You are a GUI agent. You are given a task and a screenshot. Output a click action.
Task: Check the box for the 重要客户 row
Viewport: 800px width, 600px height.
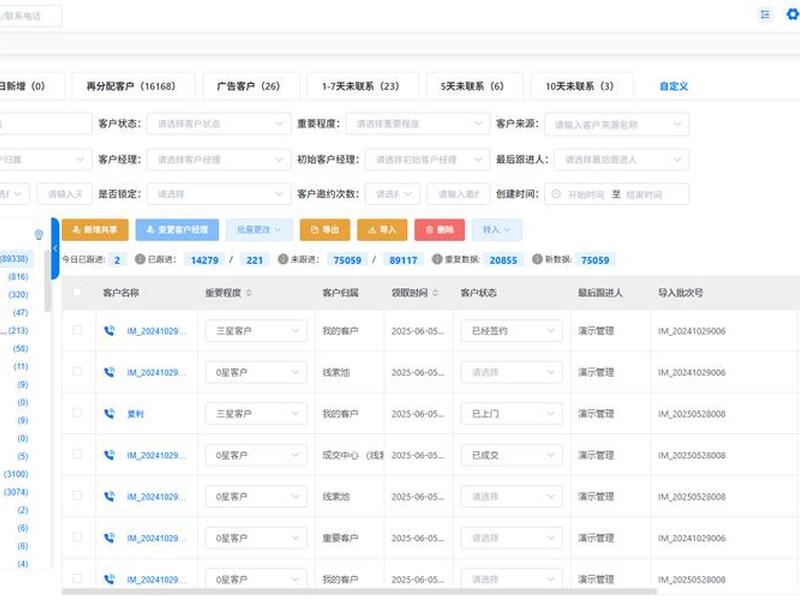pos(77,537)
